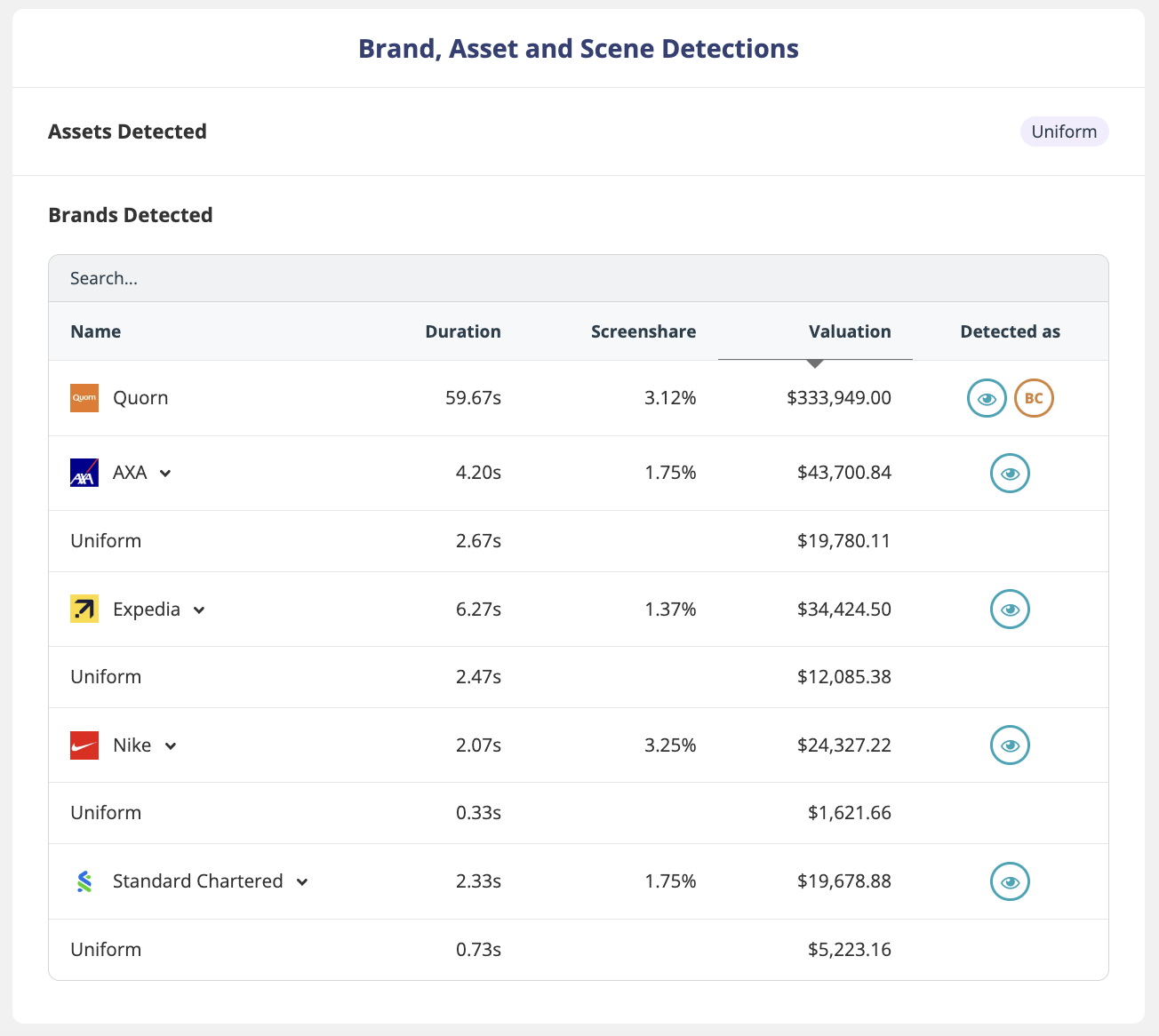Toggle the eye icon for Expedia

coord(1010,610)
